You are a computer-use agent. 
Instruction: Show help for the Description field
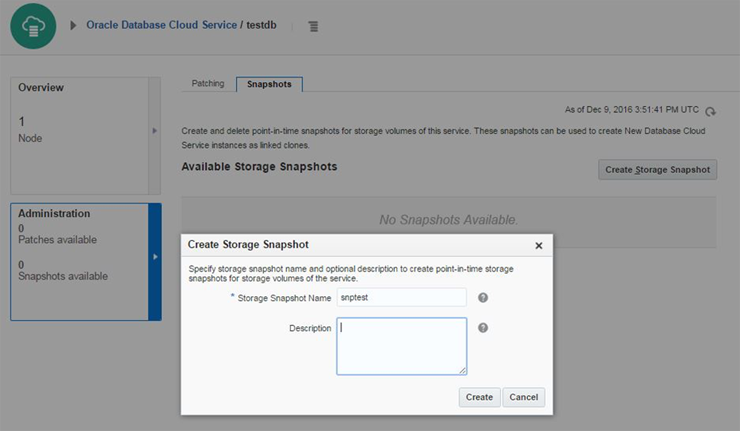[x=483, y=327]
